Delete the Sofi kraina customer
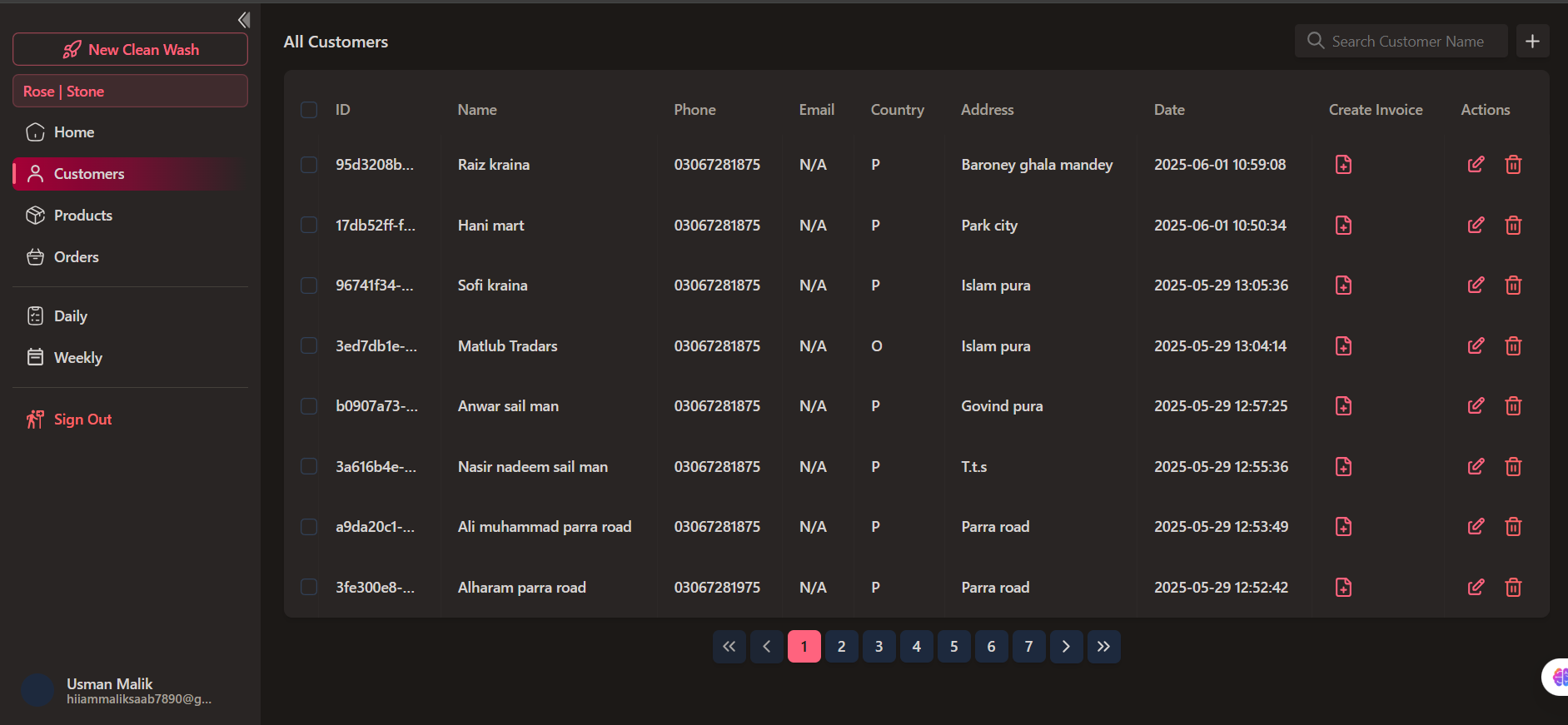 (x=1513, y=286)
